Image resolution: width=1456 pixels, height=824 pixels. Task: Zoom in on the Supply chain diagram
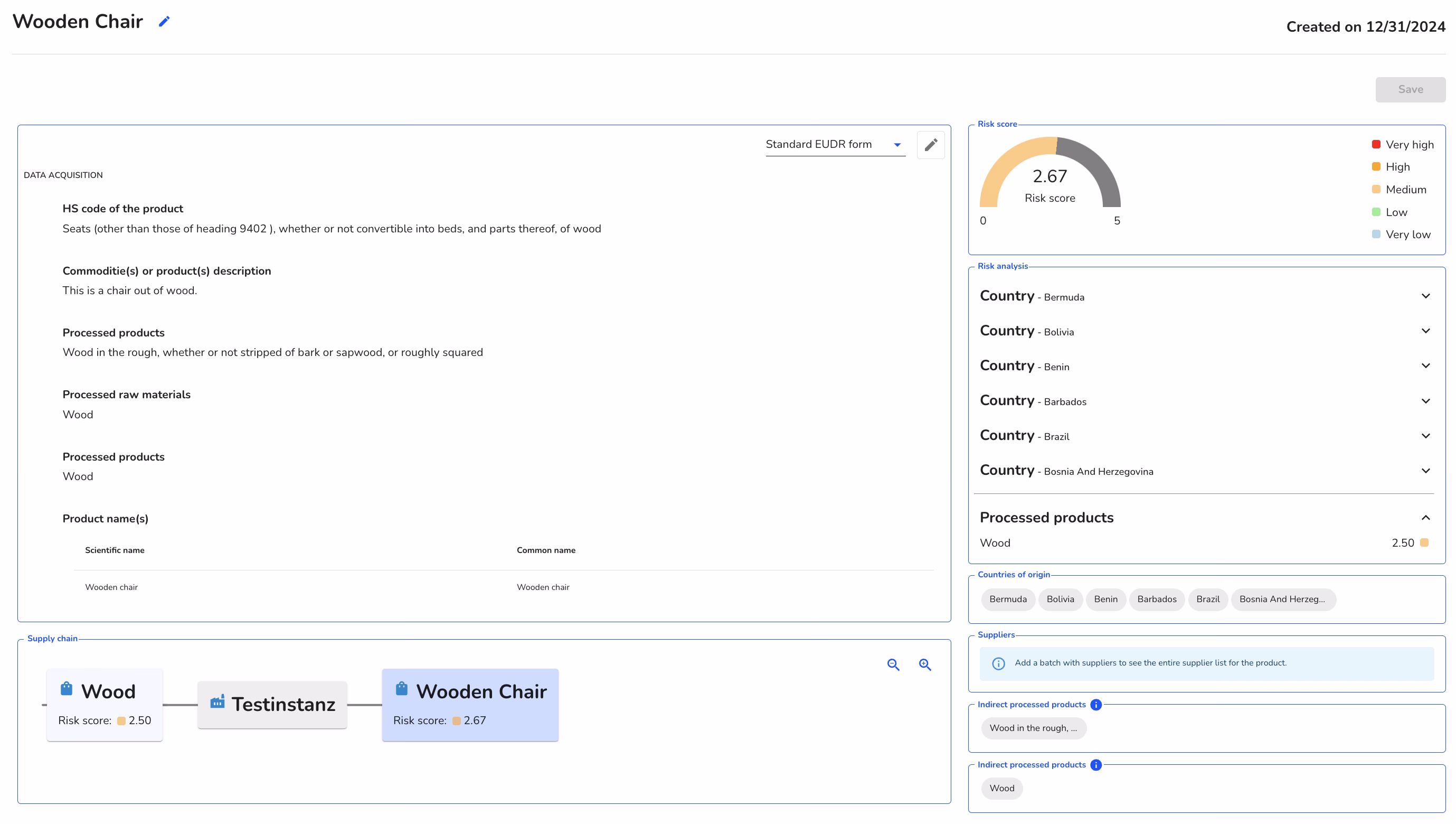tap(924, 664)
